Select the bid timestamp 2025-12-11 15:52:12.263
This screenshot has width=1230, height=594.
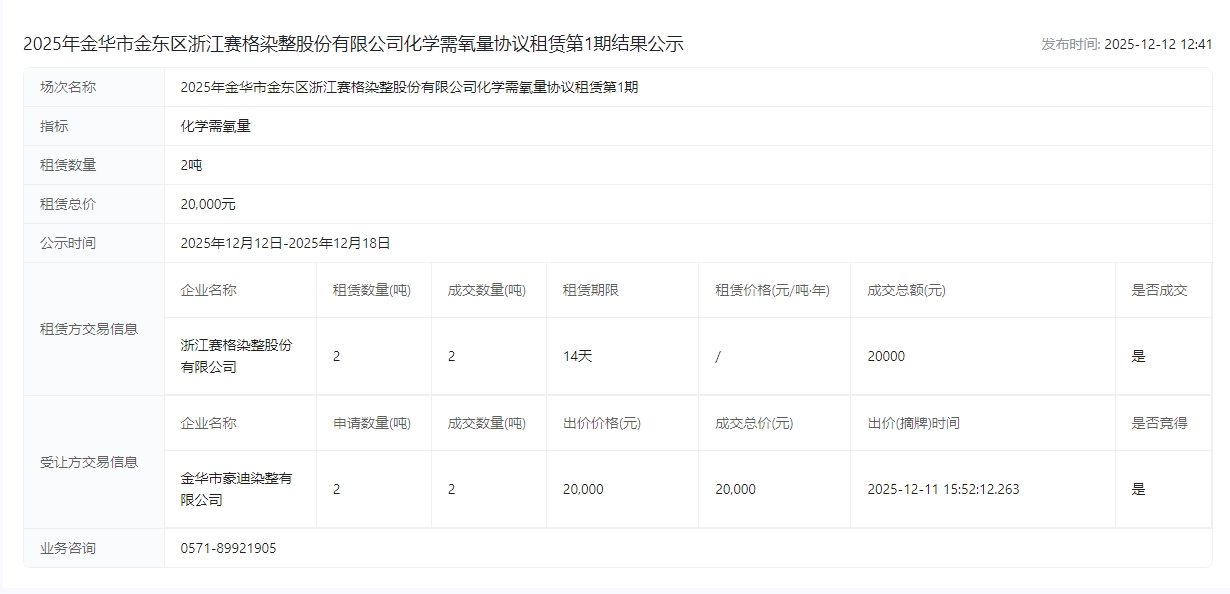943,489
